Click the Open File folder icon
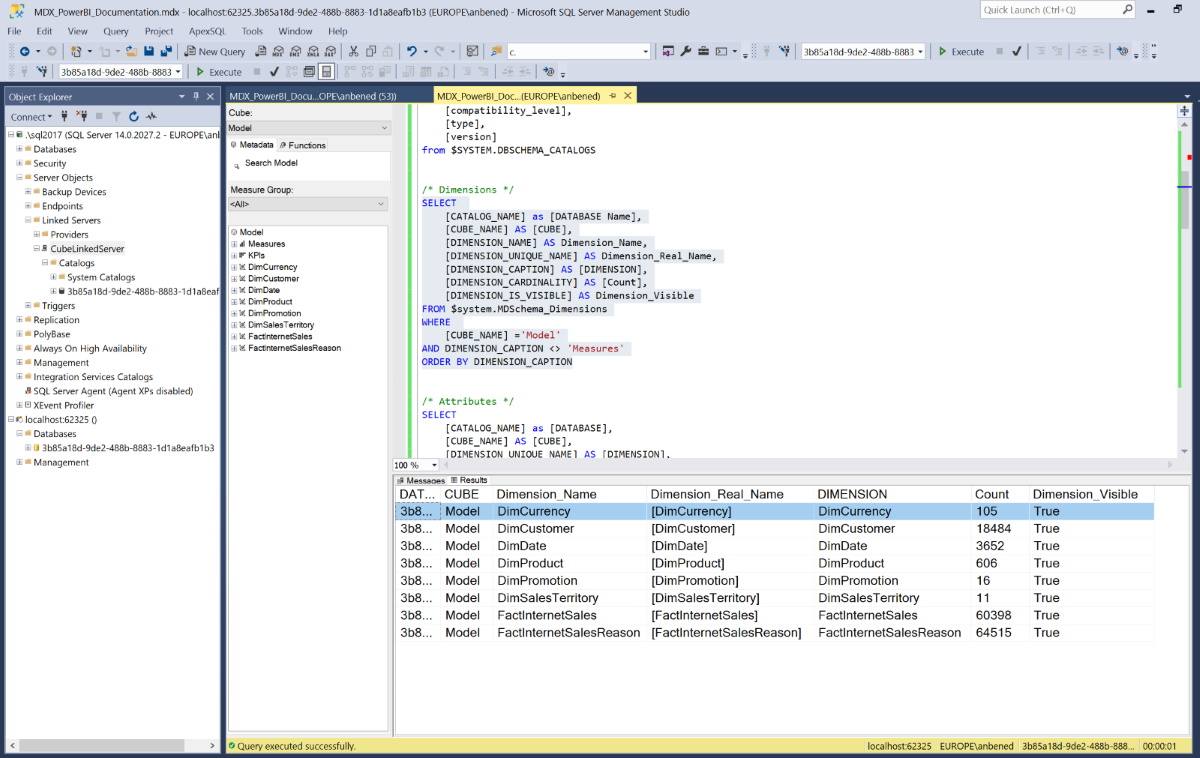 coord(130,51)
